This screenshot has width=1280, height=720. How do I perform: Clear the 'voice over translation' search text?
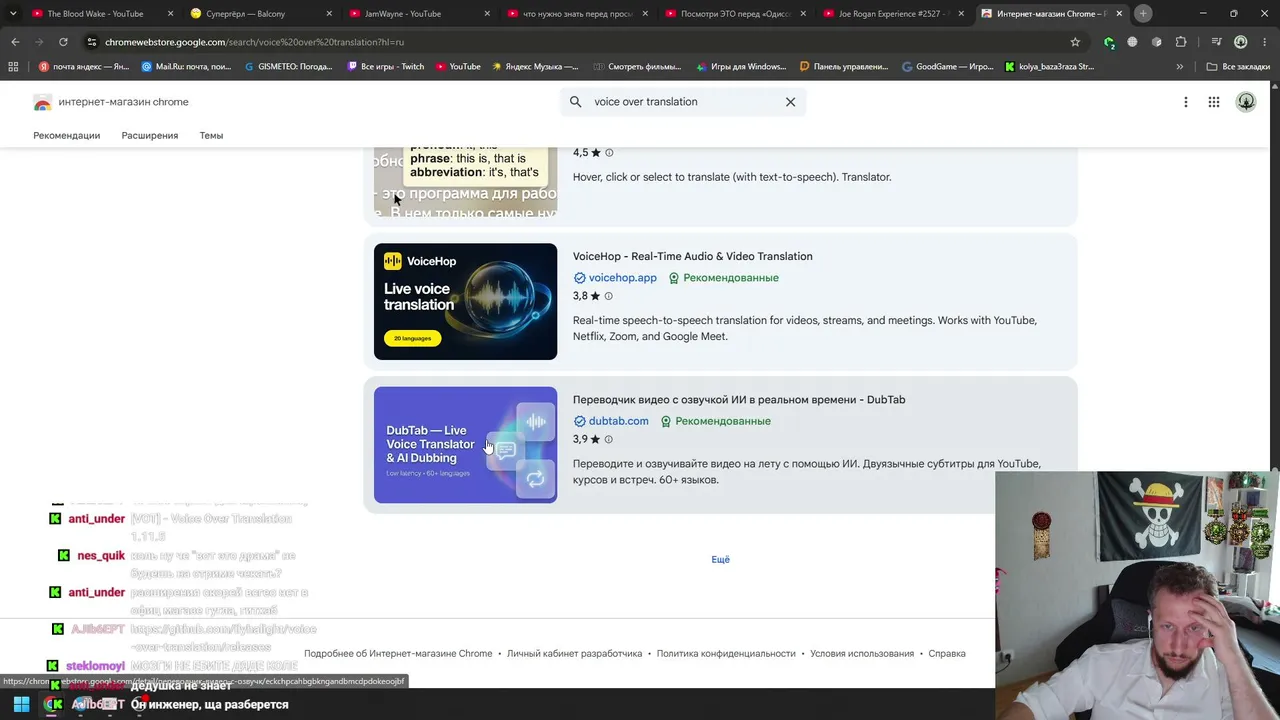790,102
